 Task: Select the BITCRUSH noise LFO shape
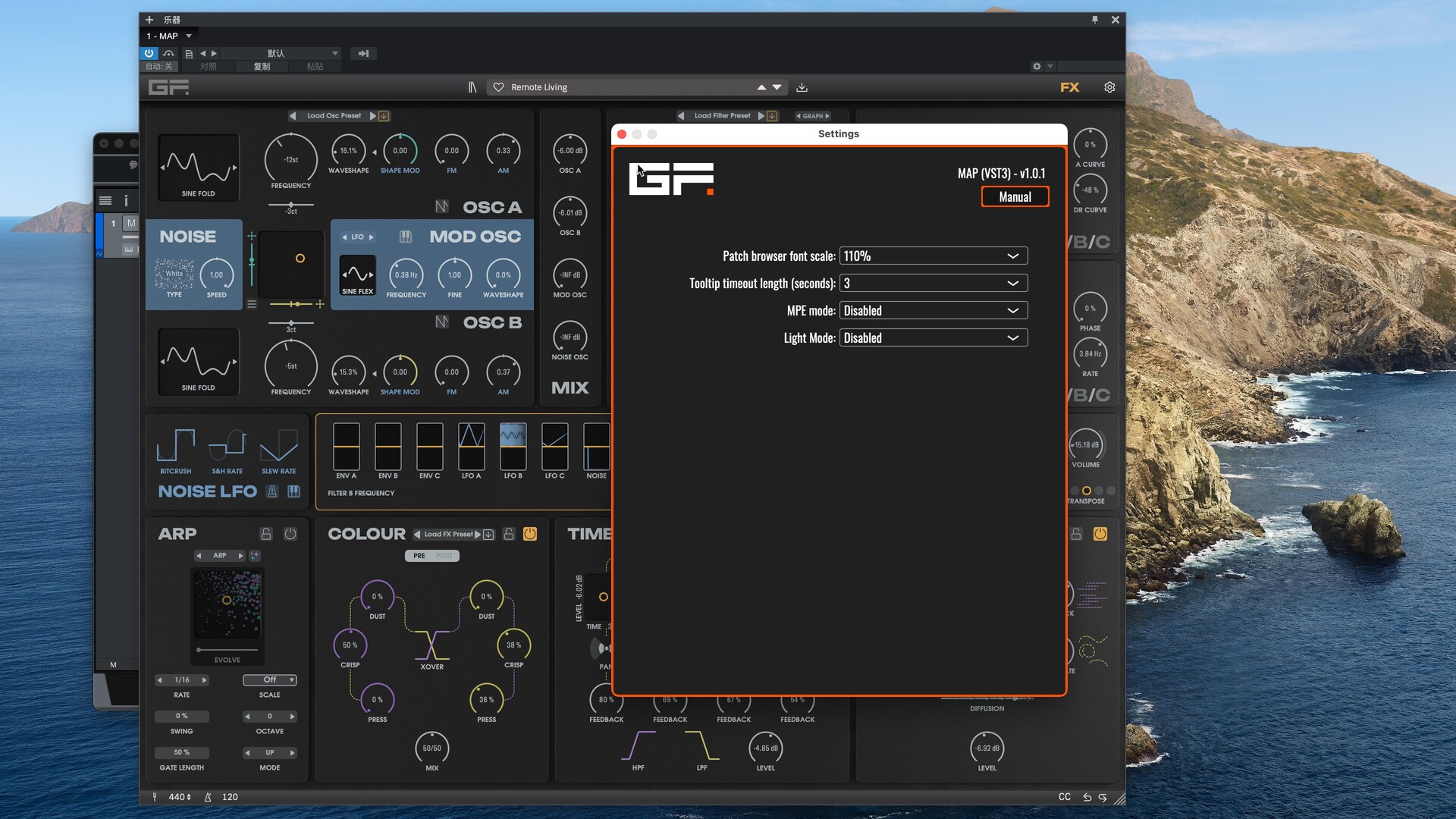pyautogui.click(x=175, y=446)
